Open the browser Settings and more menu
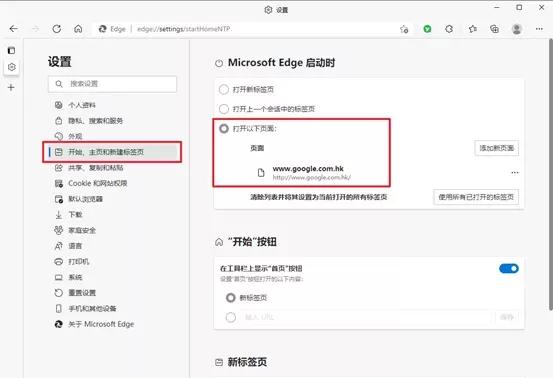Image resolution: width=553 pixels, height=378 pixels. (x=539, y=29)
